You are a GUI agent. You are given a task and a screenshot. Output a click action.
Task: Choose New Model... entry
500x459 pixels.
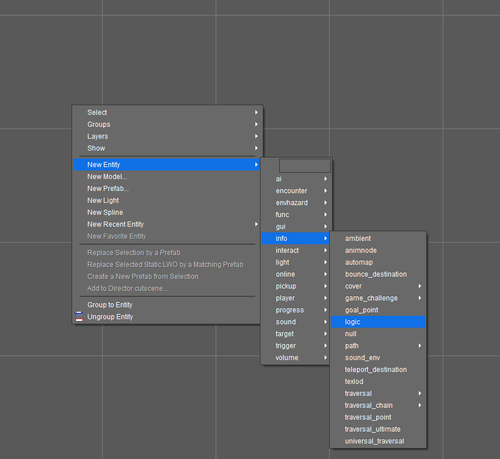click(166, 177)
